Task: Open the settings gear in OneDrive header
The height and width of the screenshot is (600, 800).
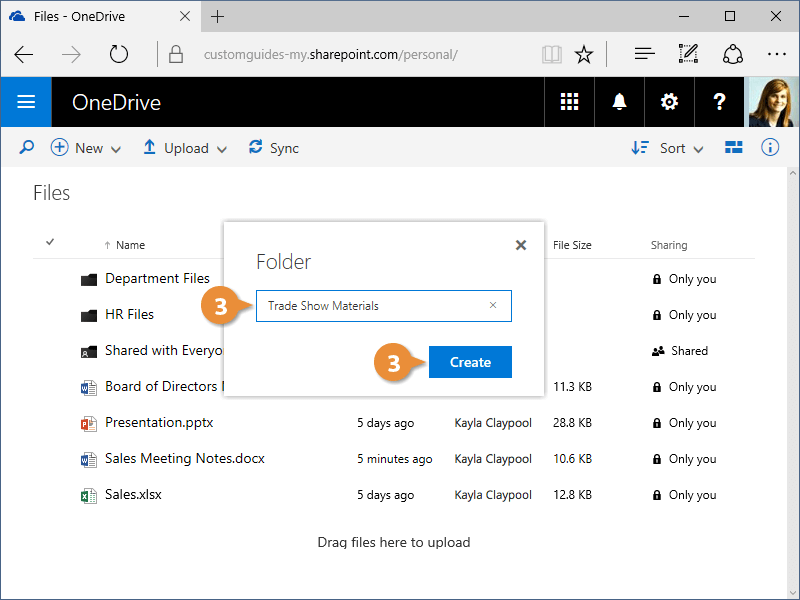Action: point(669,102)
